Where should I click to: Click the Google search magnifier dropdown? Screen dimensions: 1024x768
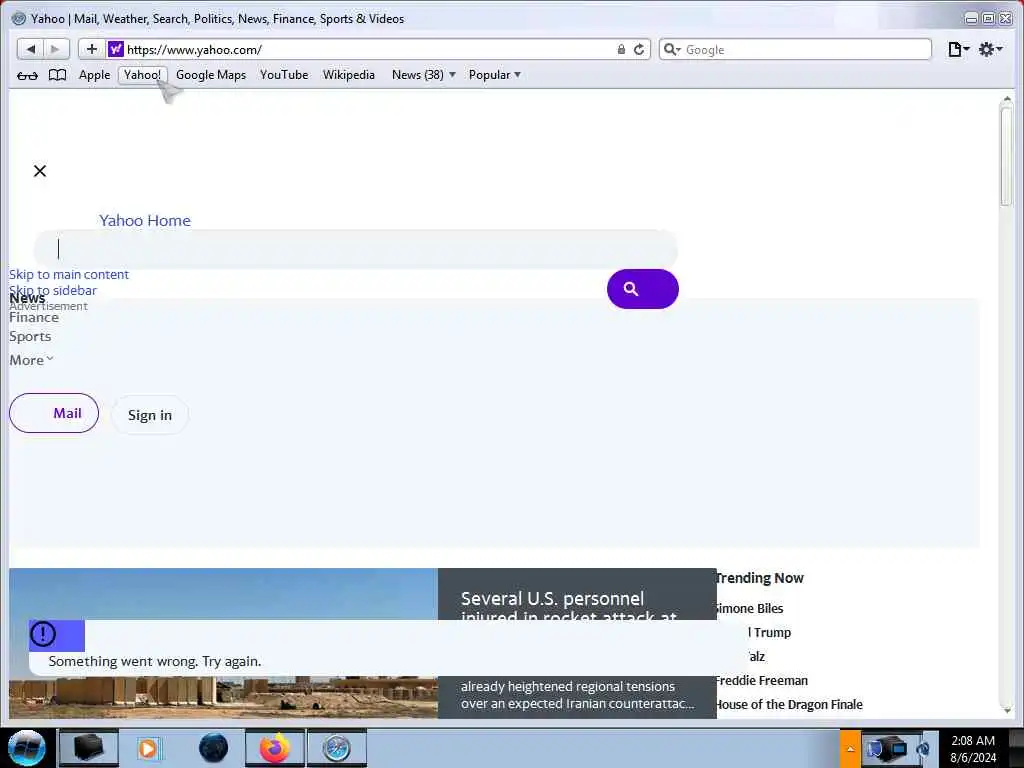point(671,49)
